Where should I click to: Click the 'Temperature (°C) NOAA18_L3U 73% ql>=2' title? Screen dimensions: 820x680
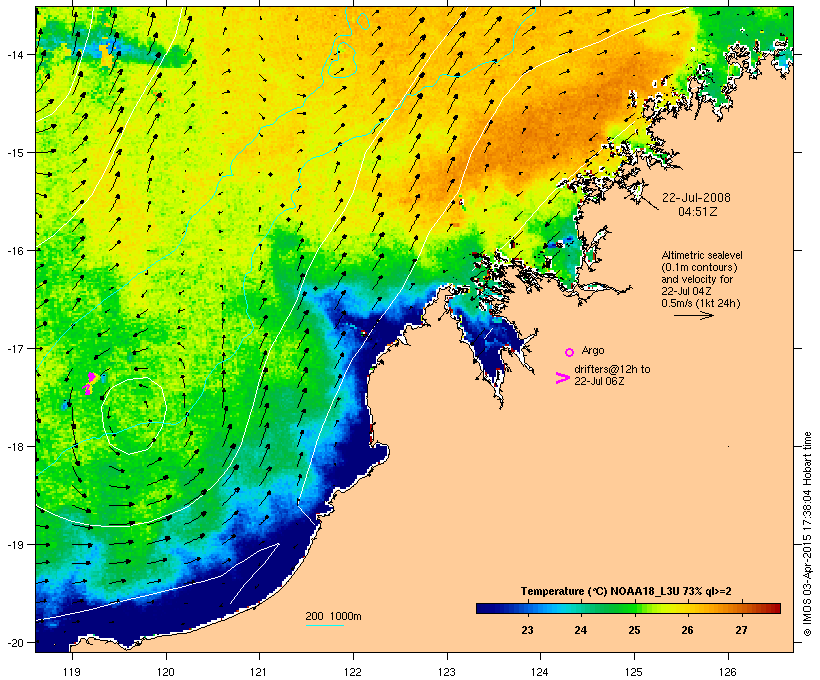point(626,591)
